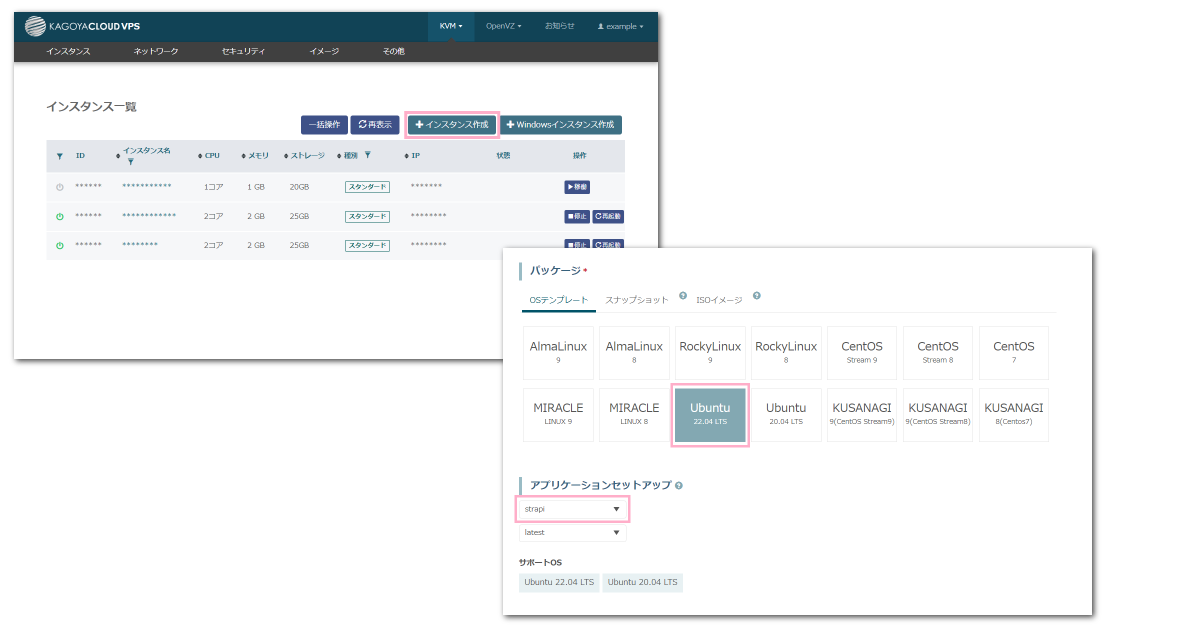This screenshot has width=1200, height=630.
Task: Open the strapi application dropdown
Action: (573, 509)
